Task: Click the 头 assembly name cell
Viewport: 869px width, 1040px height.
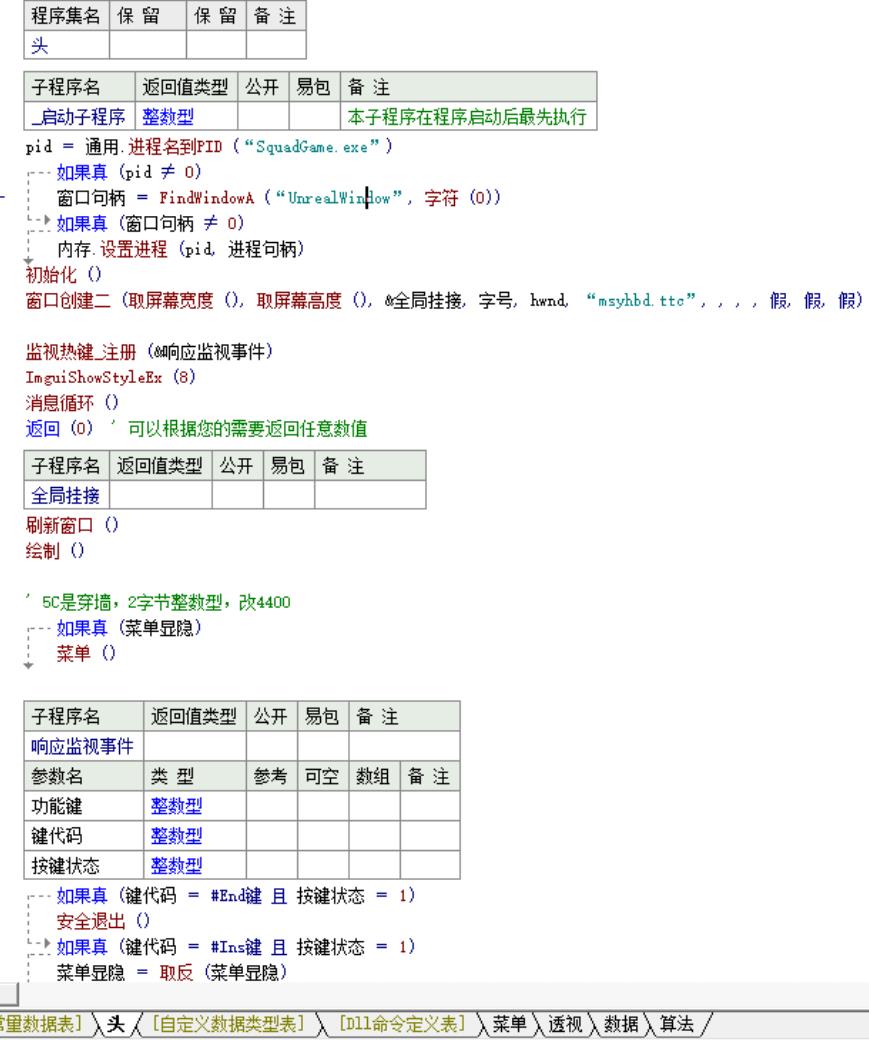Action: pos(66,45)
